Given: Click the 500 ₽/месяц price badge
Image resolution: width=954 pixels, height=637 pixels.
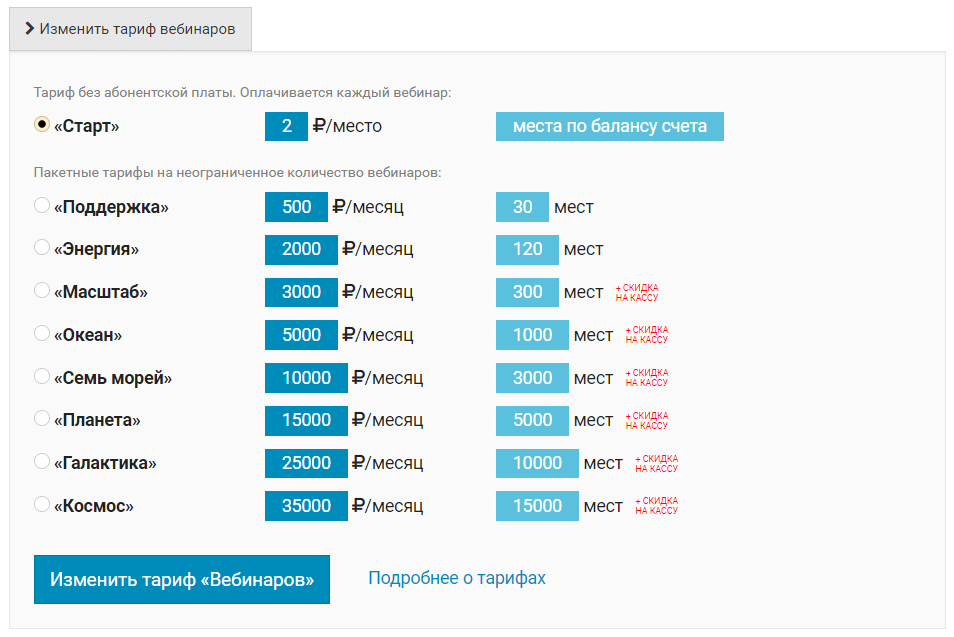Looking at the screenshot, I should pyautogui.click(x=296, y=207).
